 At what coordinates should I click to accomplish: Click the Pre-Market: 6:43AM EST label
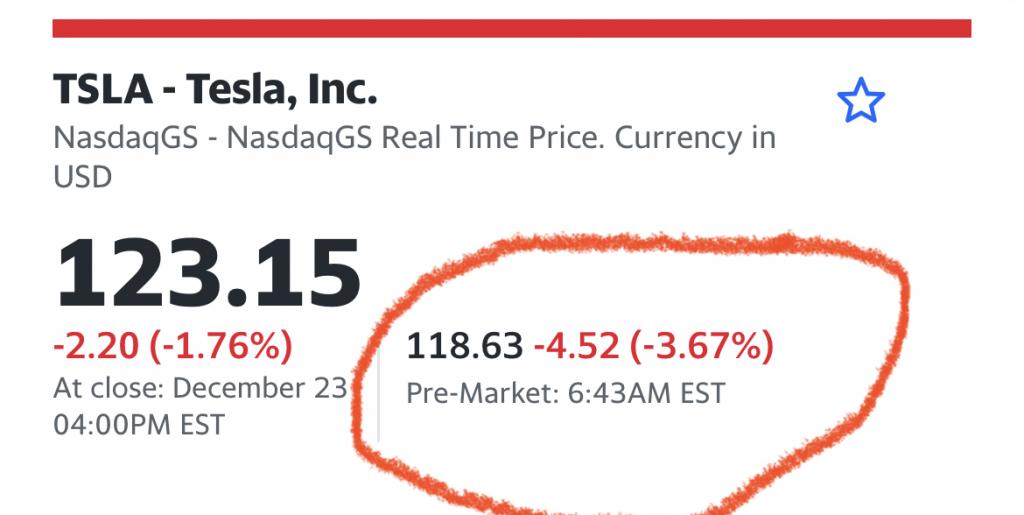566,394
